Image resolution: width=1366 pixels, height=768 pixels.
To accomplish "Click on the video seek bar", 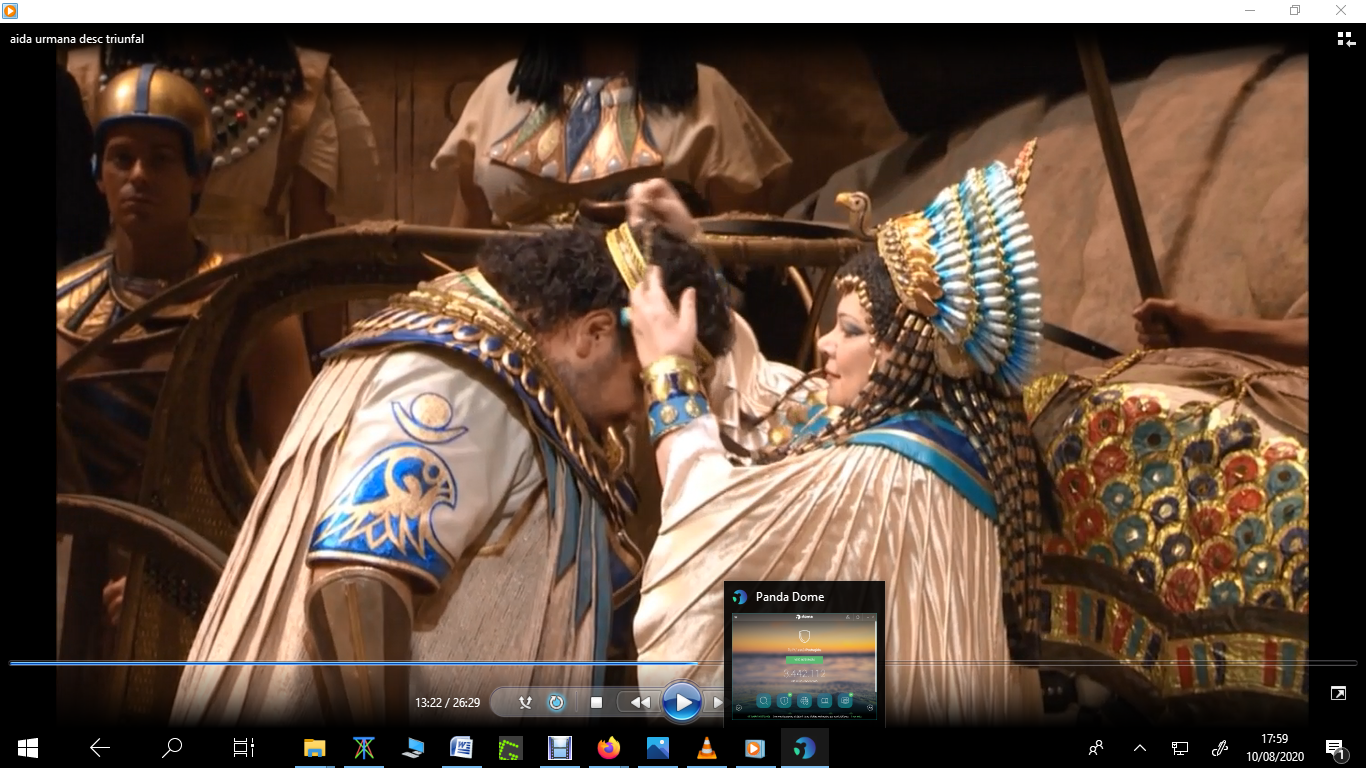I will click(x=683, y=663).
